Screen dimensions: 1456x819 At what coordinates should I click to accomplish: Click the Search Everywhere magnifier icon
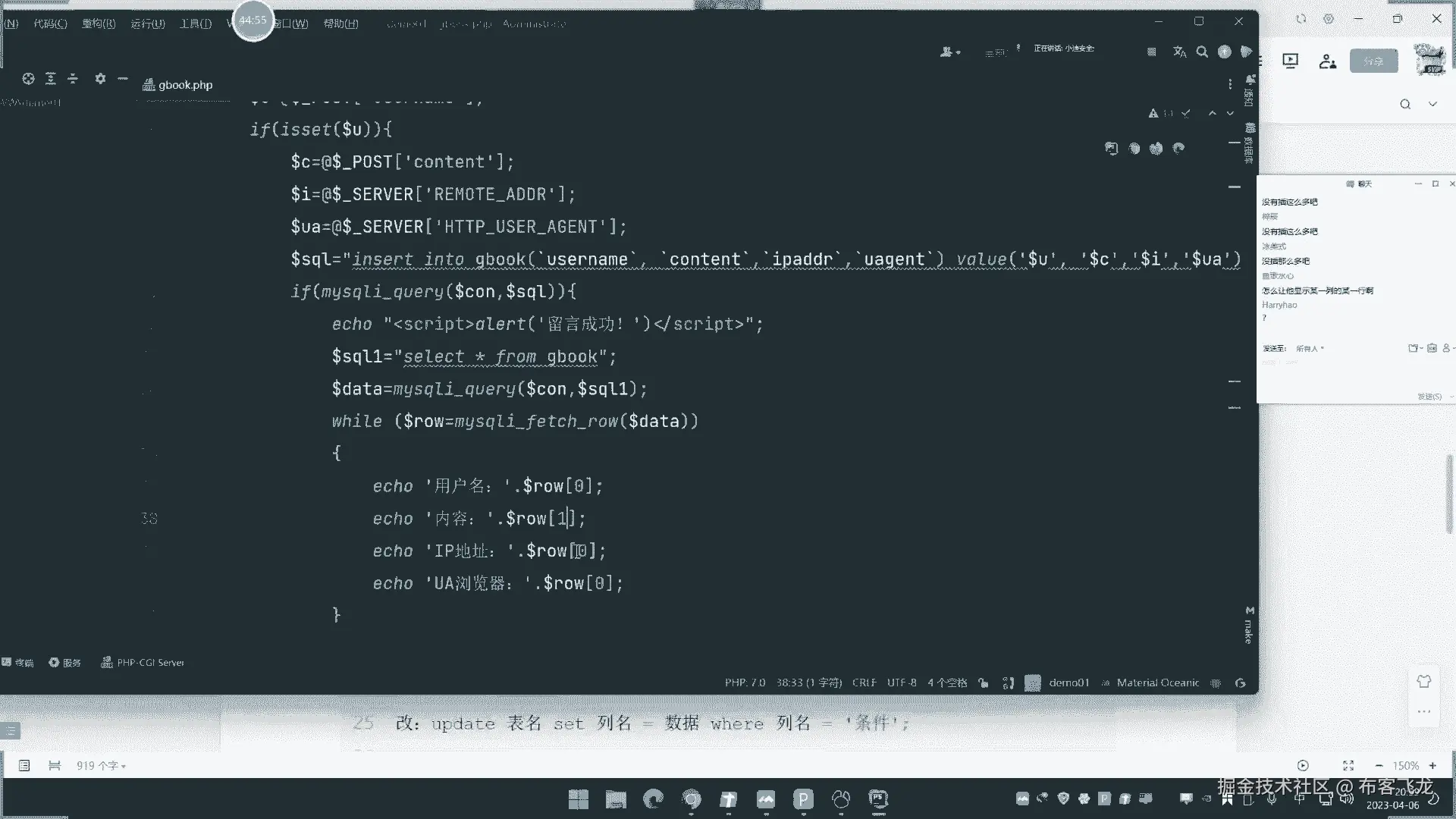(1202, 52)
